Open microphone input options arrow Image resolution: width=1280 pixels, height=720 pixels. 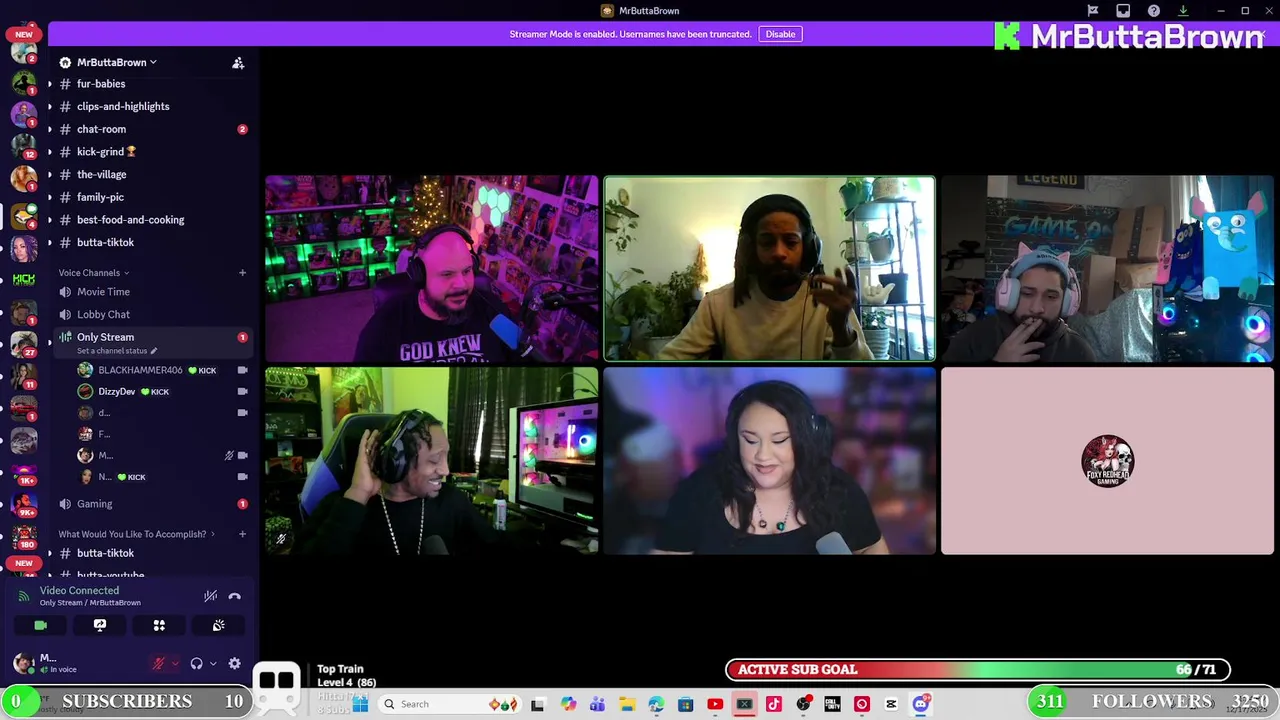tap(175, 663)
